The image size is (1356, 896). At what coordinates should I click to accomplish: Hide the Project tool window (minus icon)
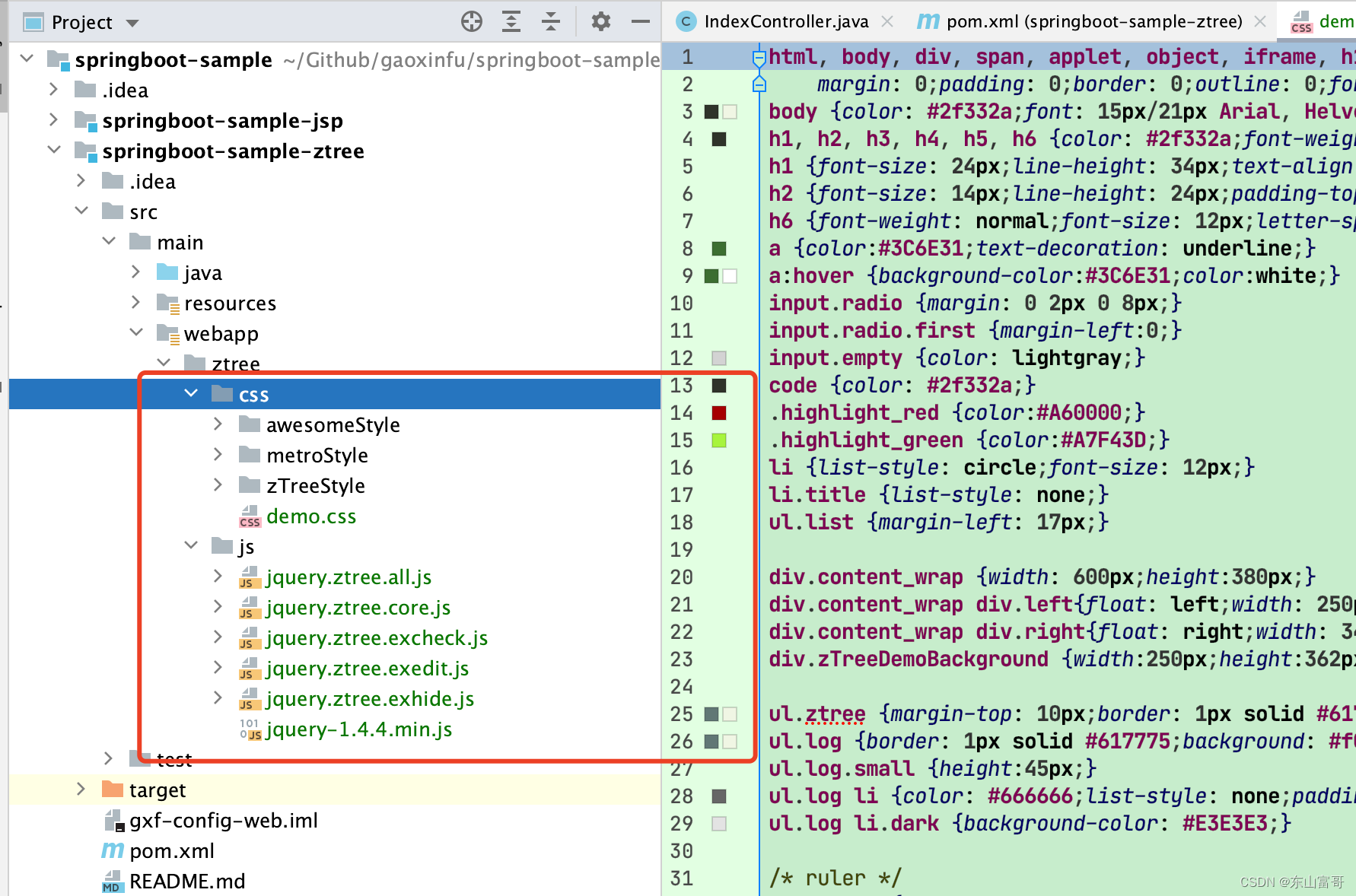641,21
